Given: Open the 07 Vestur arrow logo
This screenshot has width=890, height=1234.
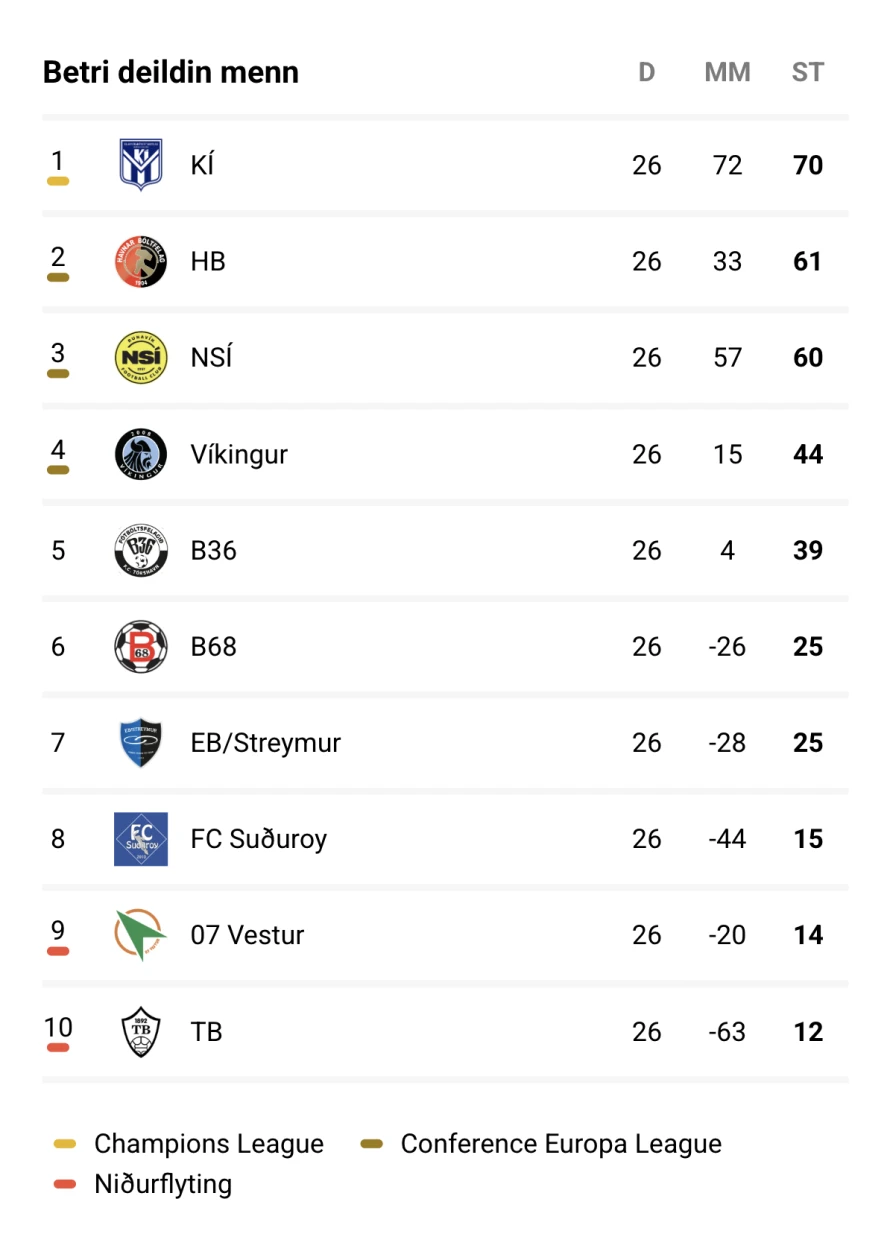Looking at the screenshot, I should (141, 935).
